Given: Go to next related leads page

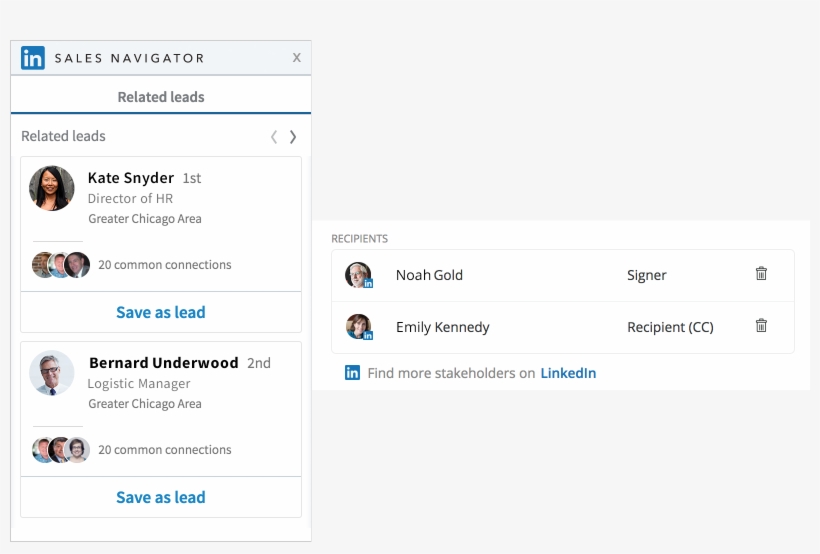Looking at the screenshot, I should click(x=293, y=137).
